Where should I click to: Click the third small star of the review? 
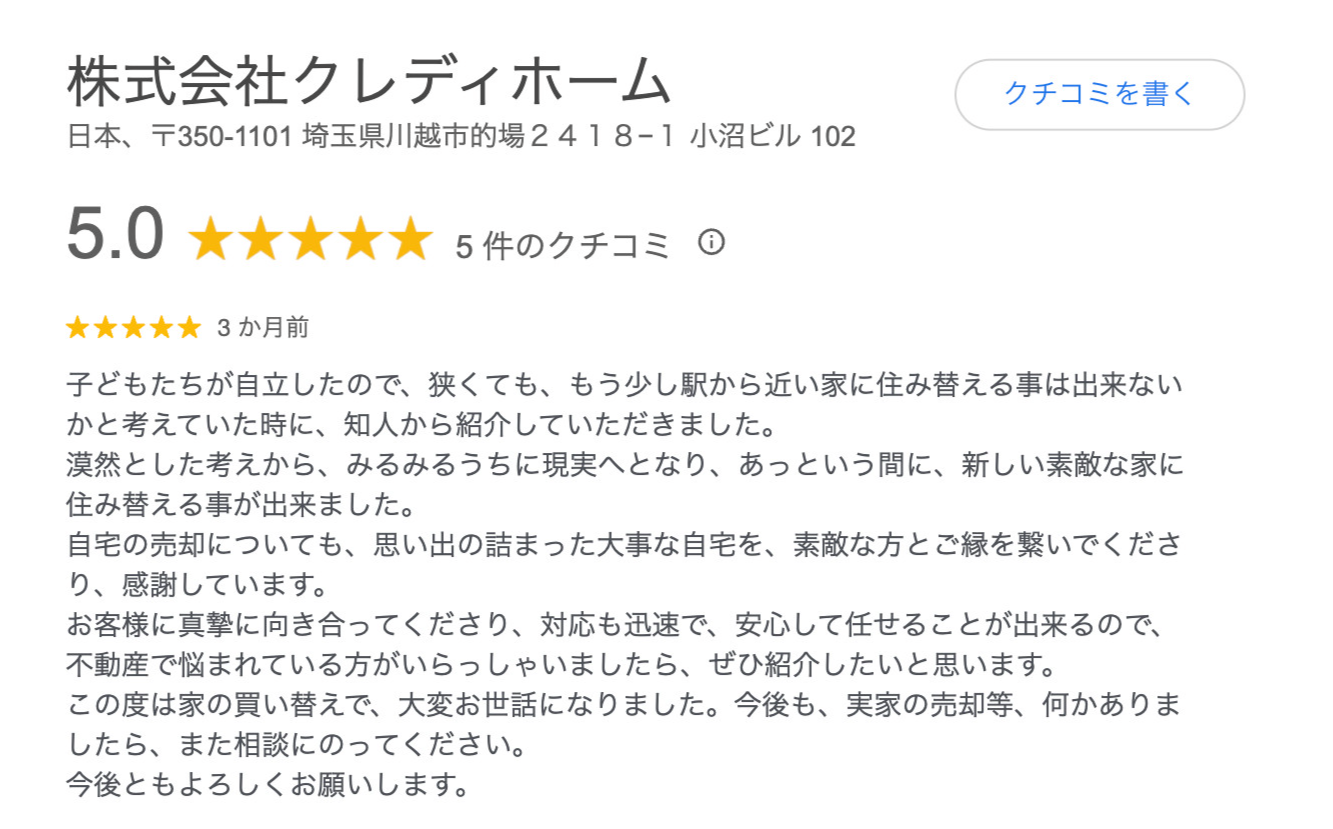133,327
